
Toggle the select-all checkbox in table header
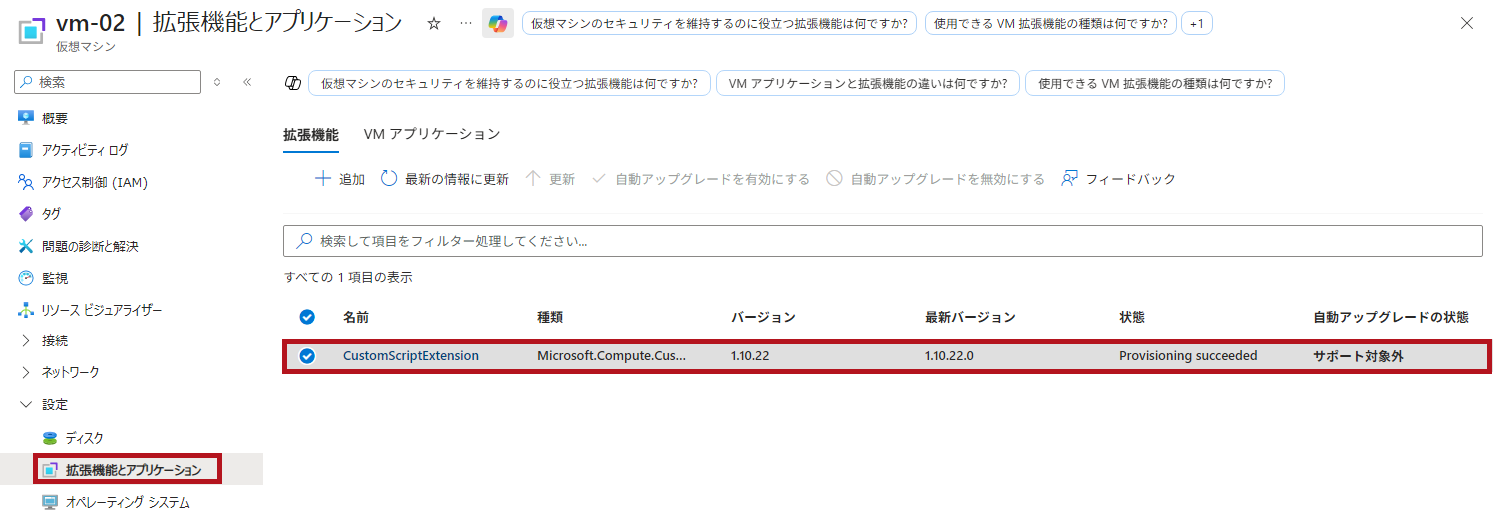click(x=307, y=317)
